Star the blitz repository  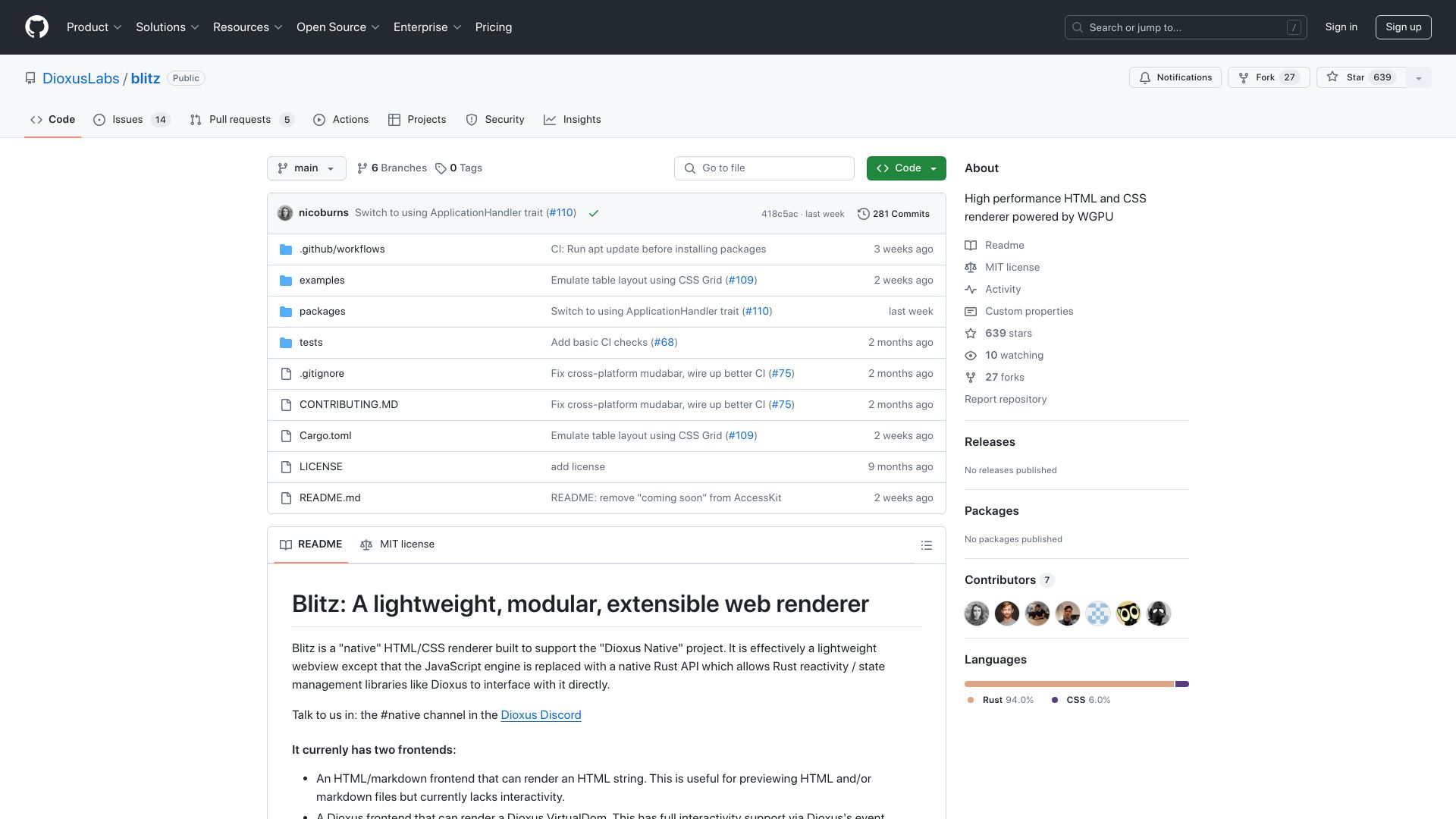tap(1361, 77)
